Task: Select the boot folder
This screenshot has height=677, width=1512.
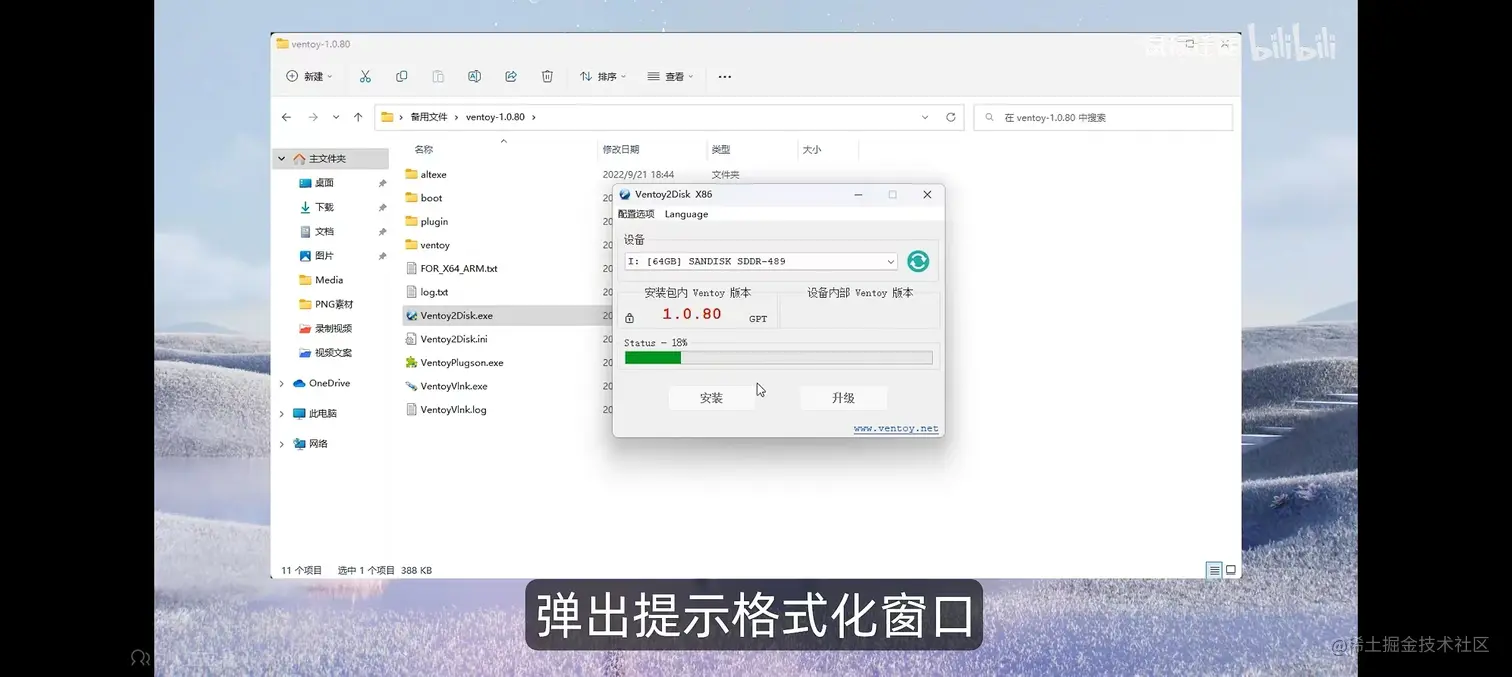Action: tap(431, 198)
